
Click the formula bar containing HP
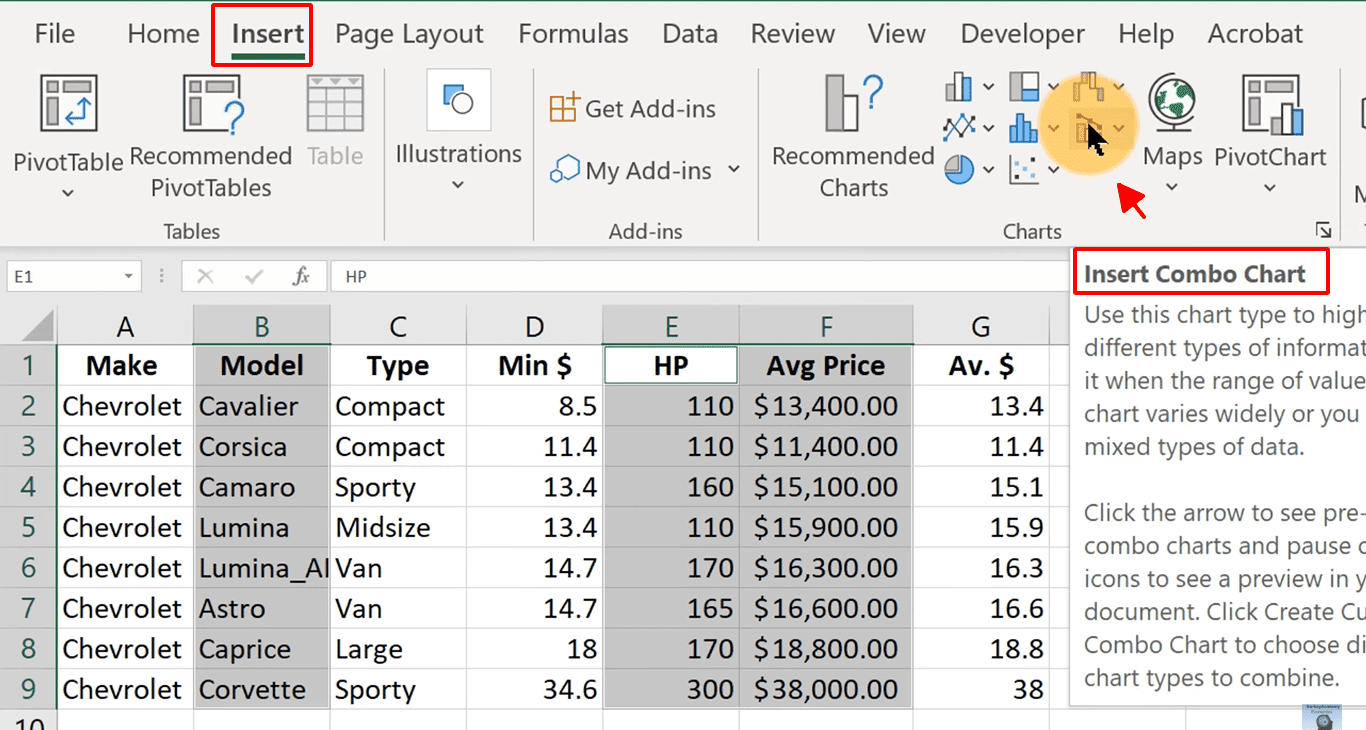[x=700, y=277]
